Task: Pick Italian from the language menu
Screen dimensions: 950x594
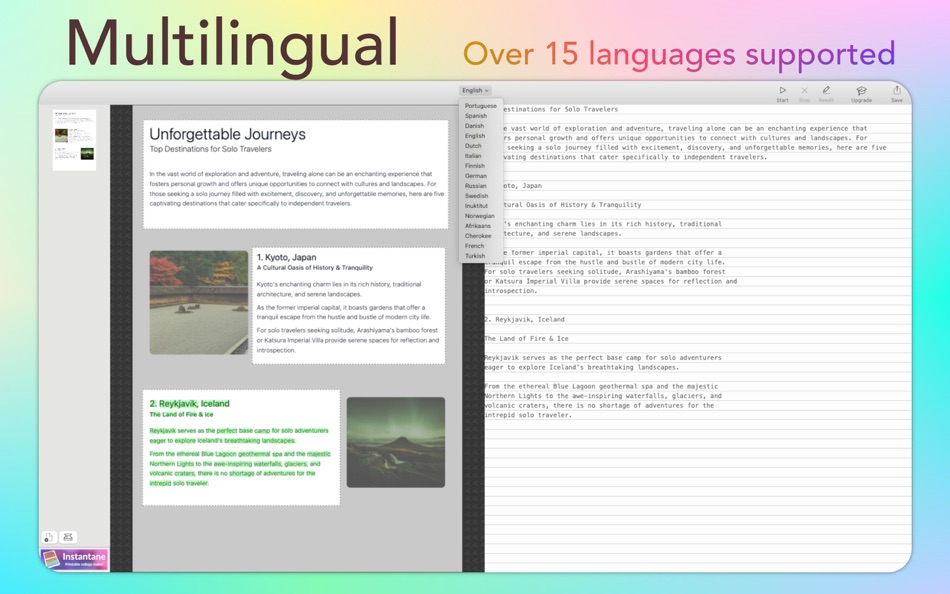Action: point(473,156)
